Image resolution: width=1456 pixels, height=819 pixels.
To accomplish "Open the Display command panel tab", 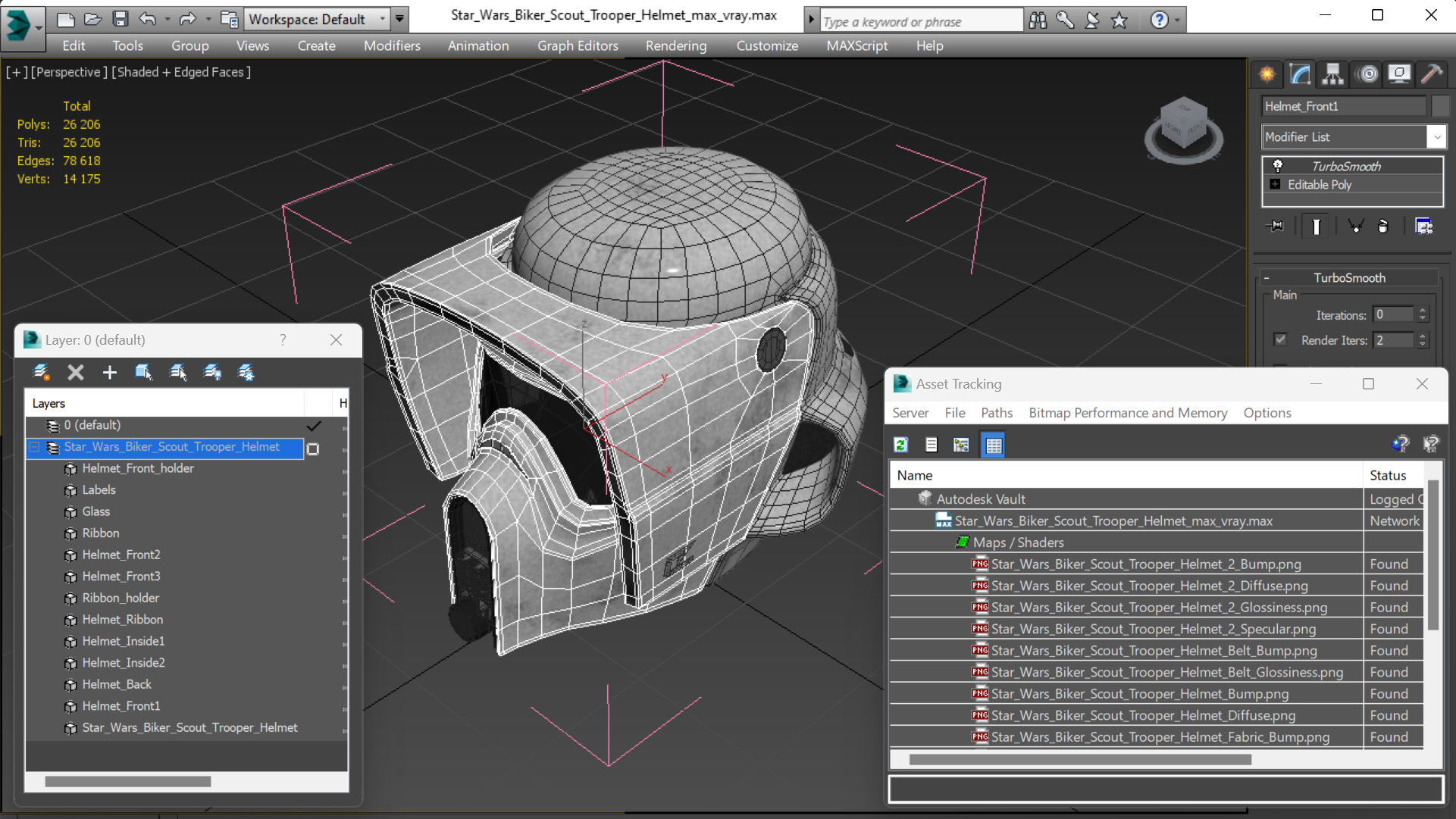I will pyautogui.click(x=1399, y=74).
